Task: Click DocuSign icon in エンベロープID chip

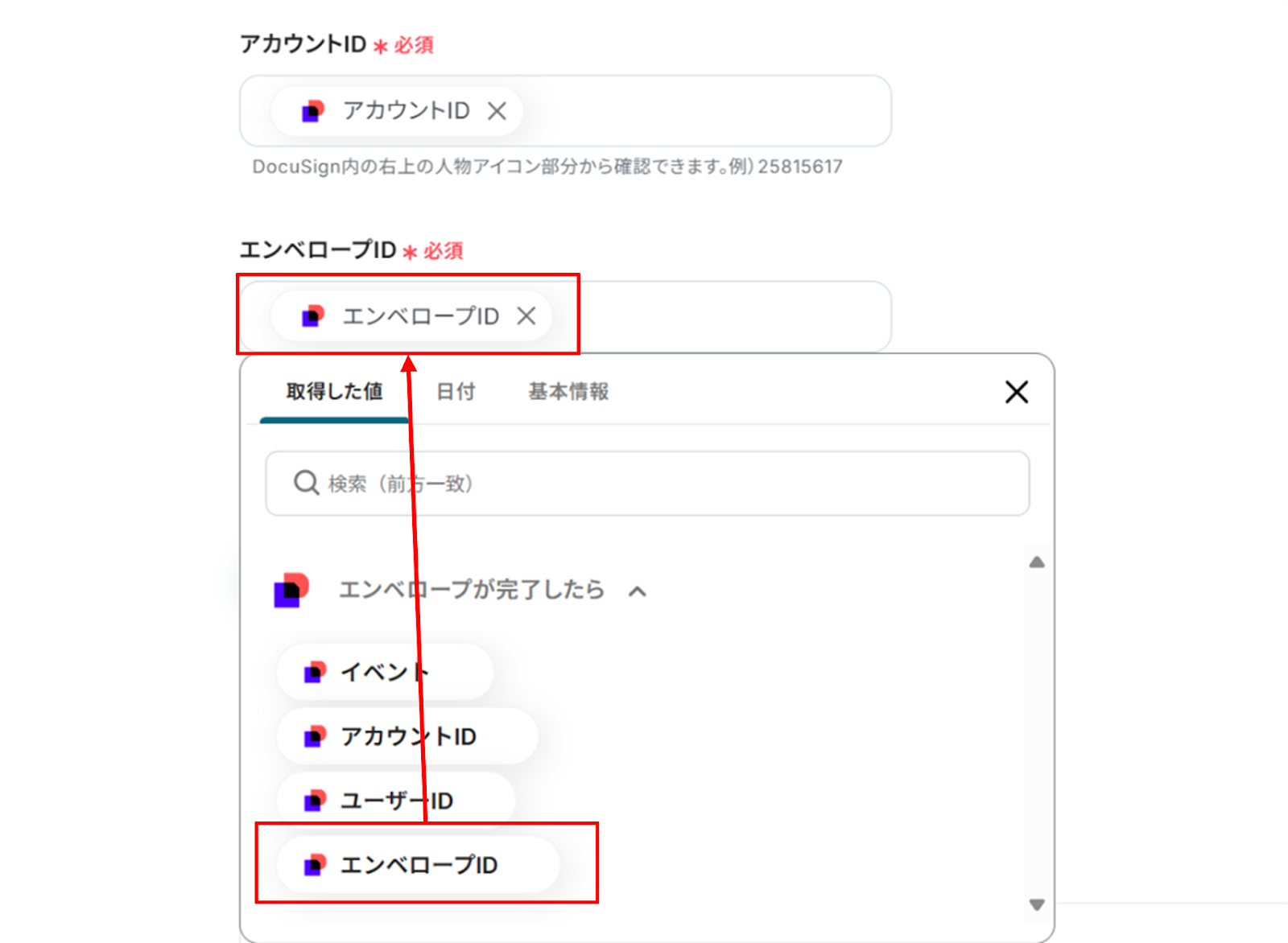Action: click(x=312, y=316)
